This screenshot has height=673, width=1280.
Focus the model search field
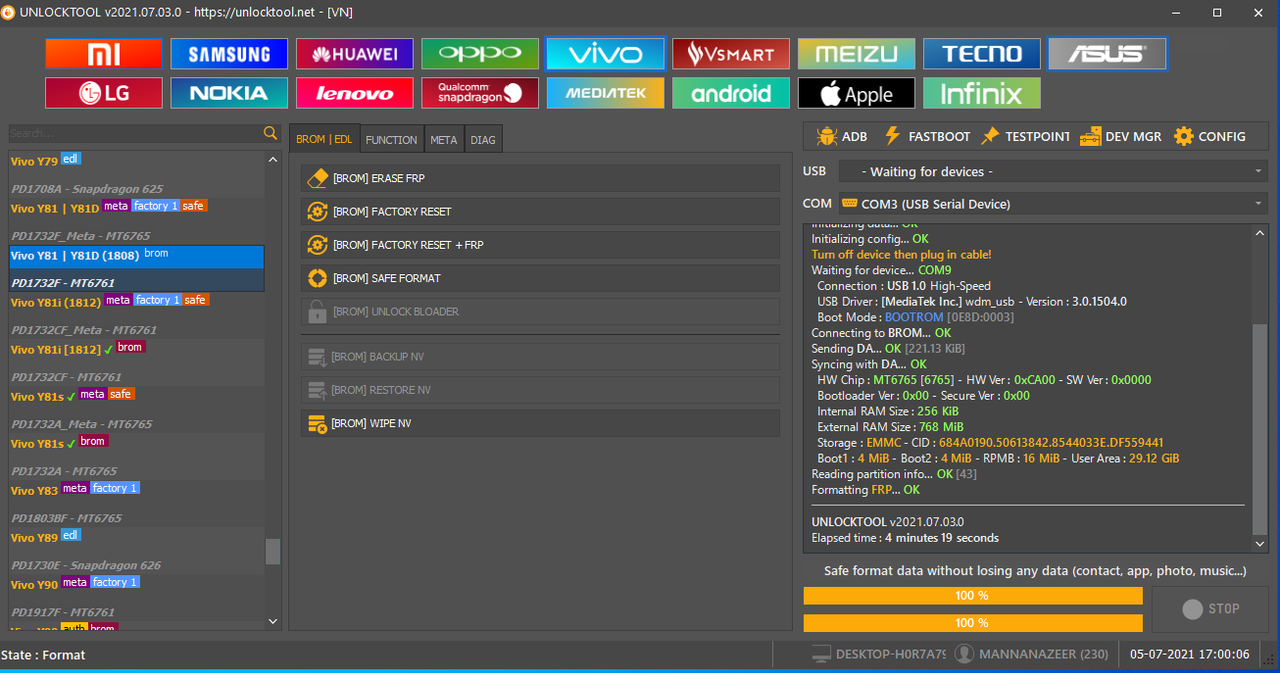click(134, 133)
